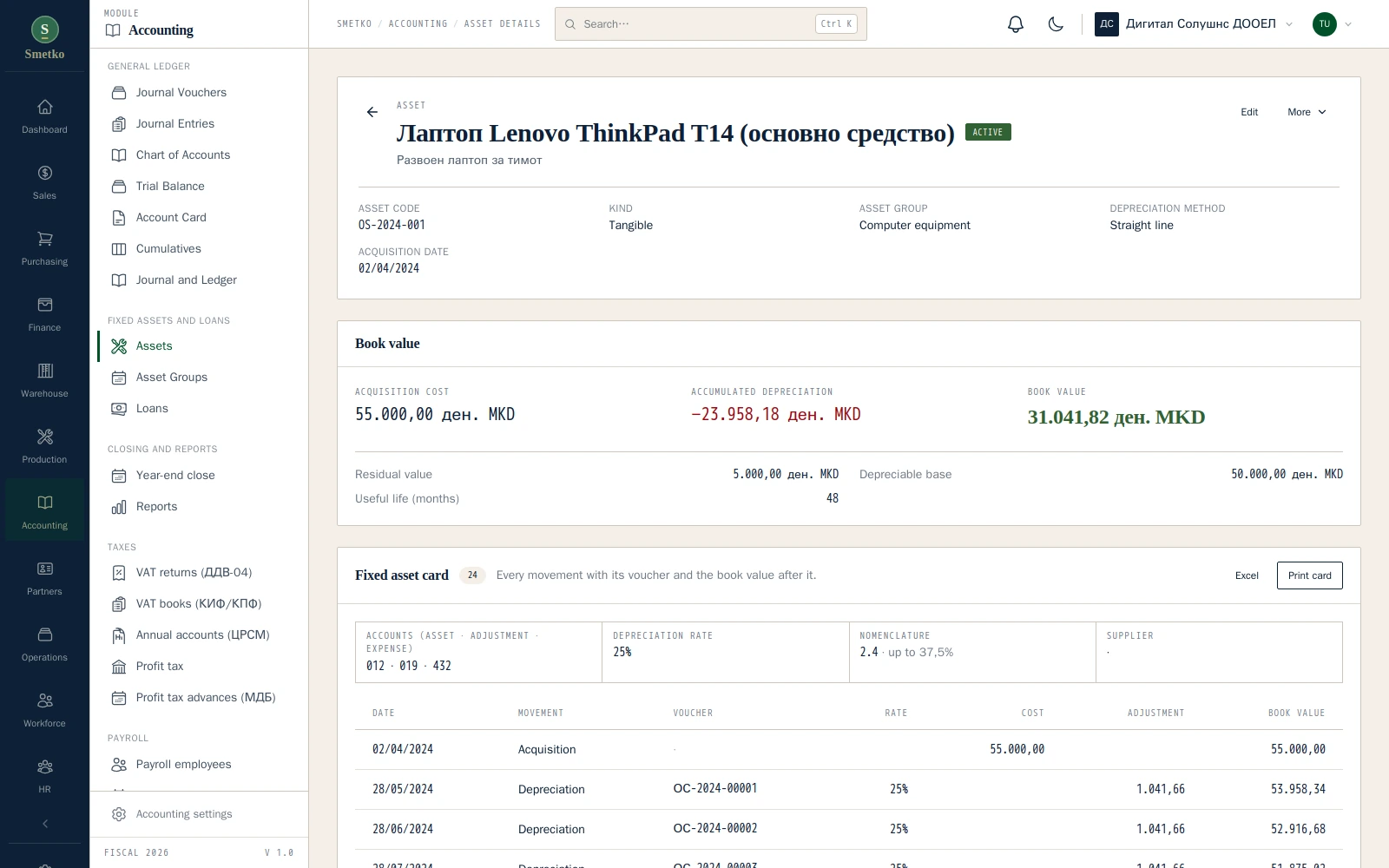Open Workforce module in the rail
1389x868 pixels.
[44, 711]
